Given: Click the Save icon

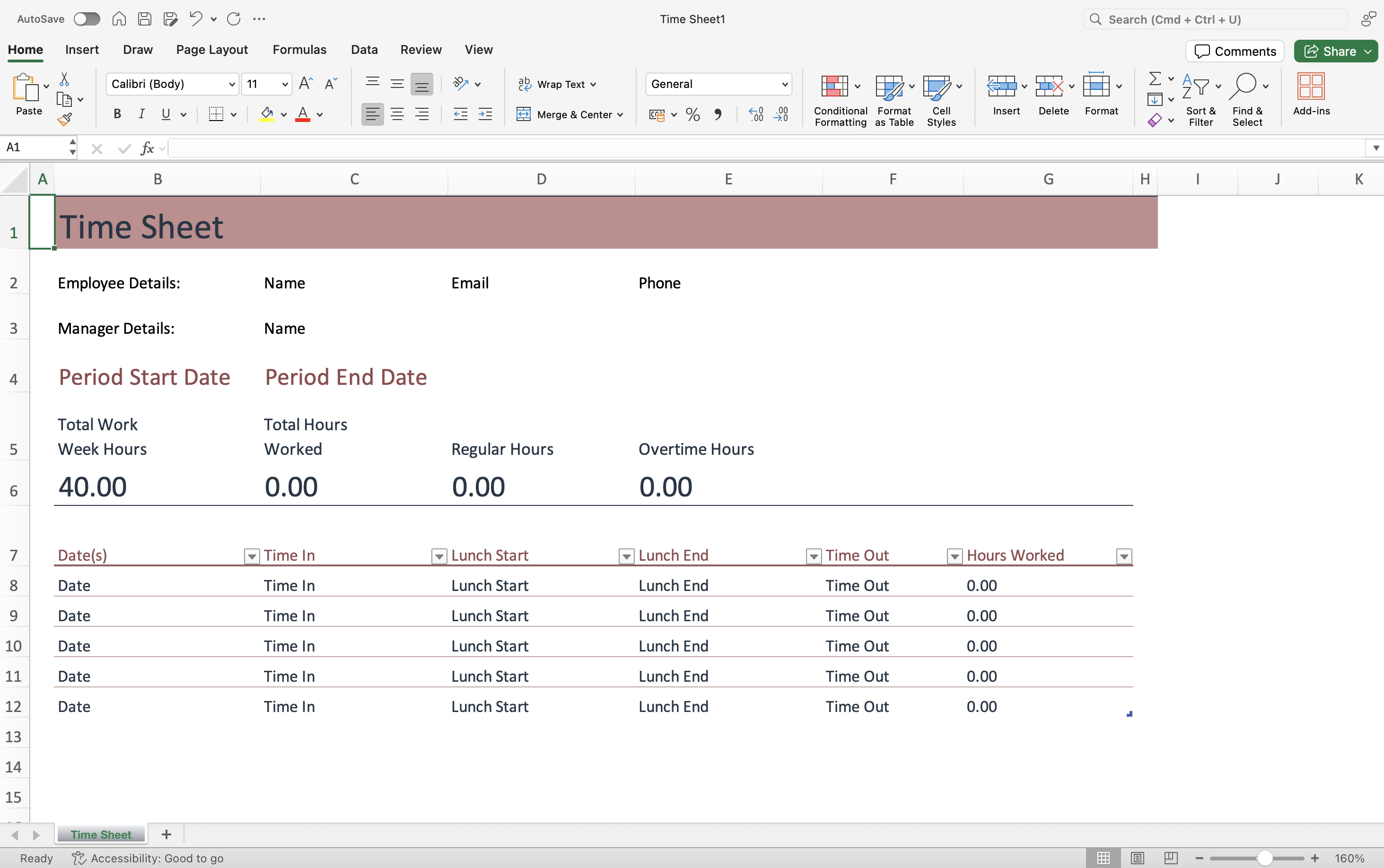Looking at the screenshot, I should (145, 19).
